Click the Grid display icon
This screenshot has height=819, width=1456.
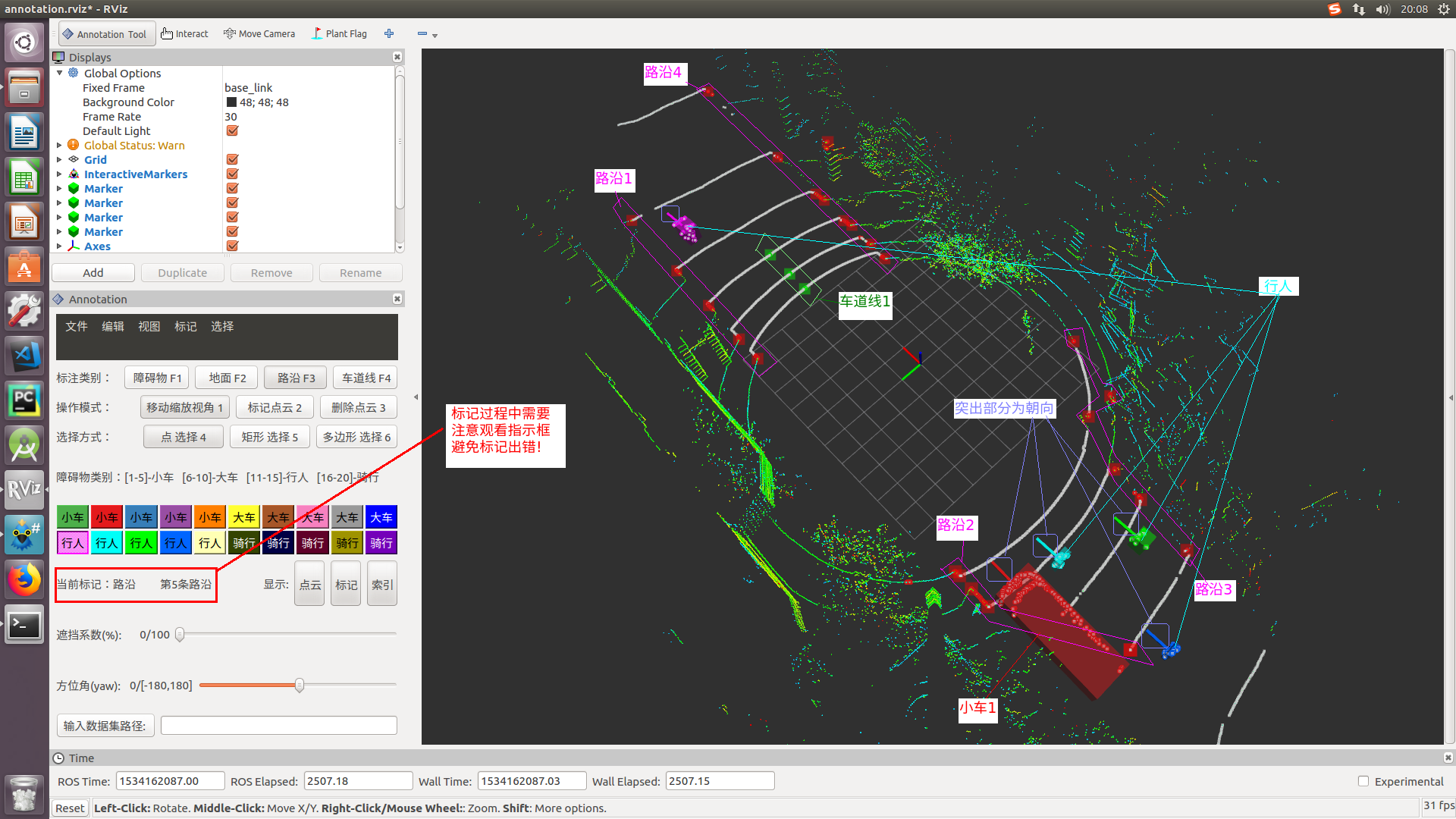pyautogui.click(x=72, y=159)
